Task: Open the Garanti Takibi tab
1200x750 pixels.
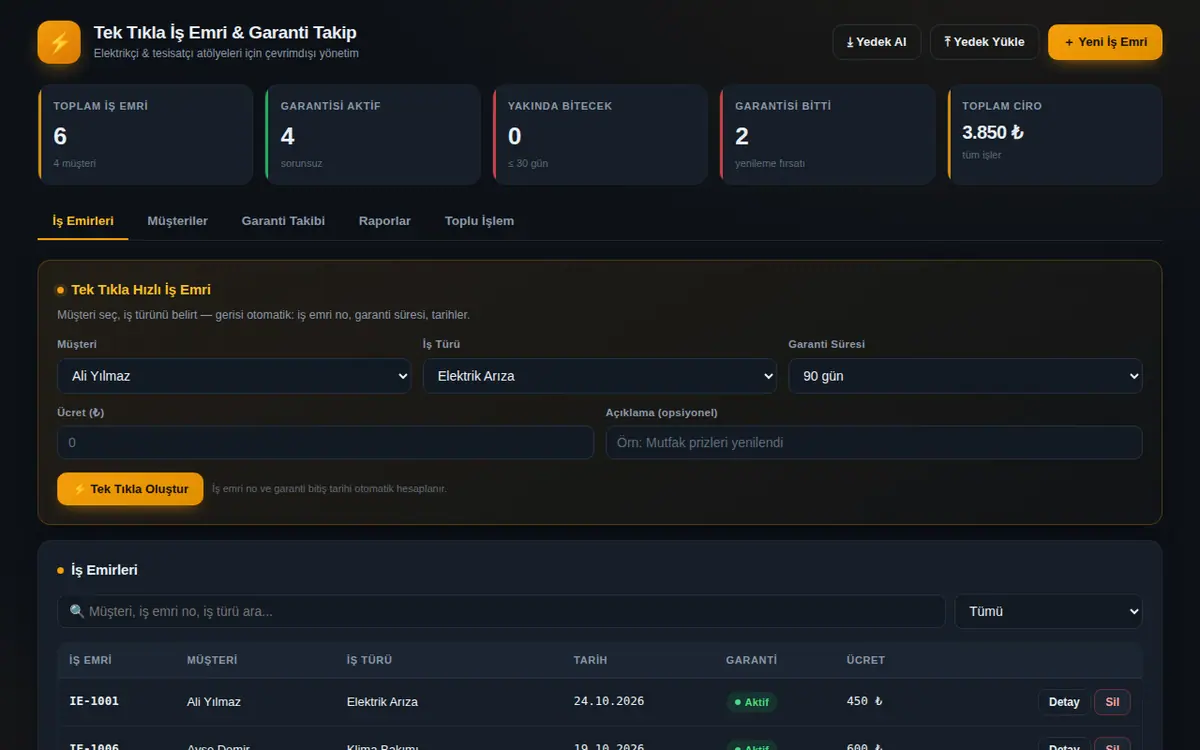Action: pyautogui.click(x=283, y=221)
